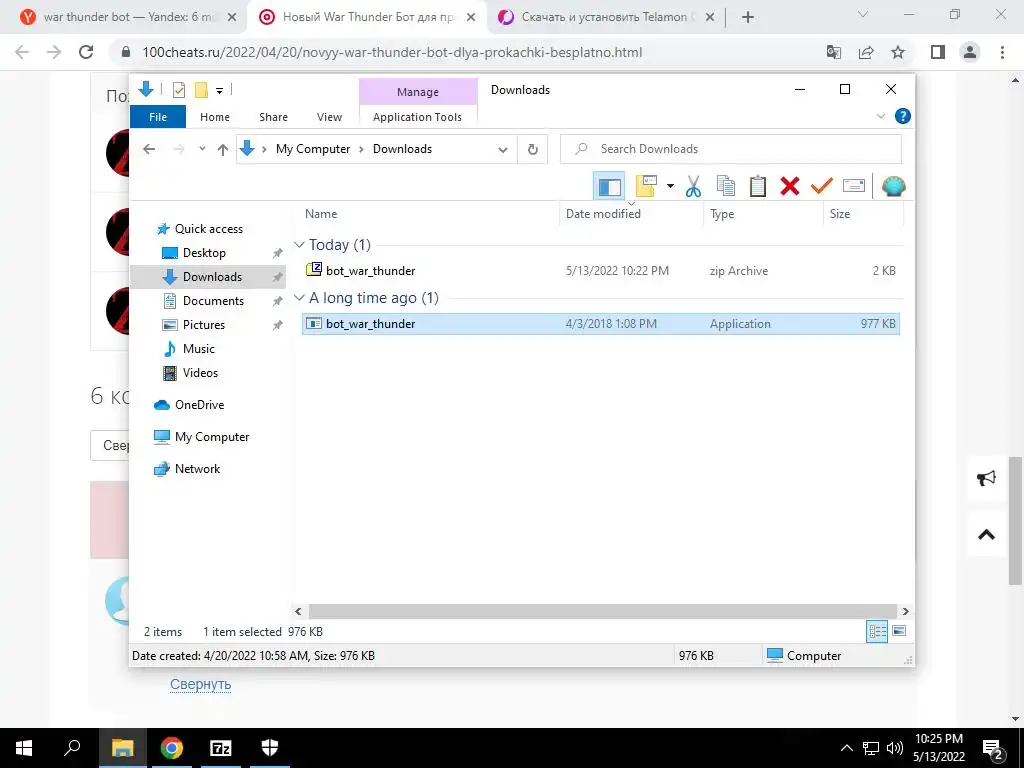The height and width of the screenshot is (768, 1024).
Task: Open address bar history dropdown
Action: coord(503,150)
